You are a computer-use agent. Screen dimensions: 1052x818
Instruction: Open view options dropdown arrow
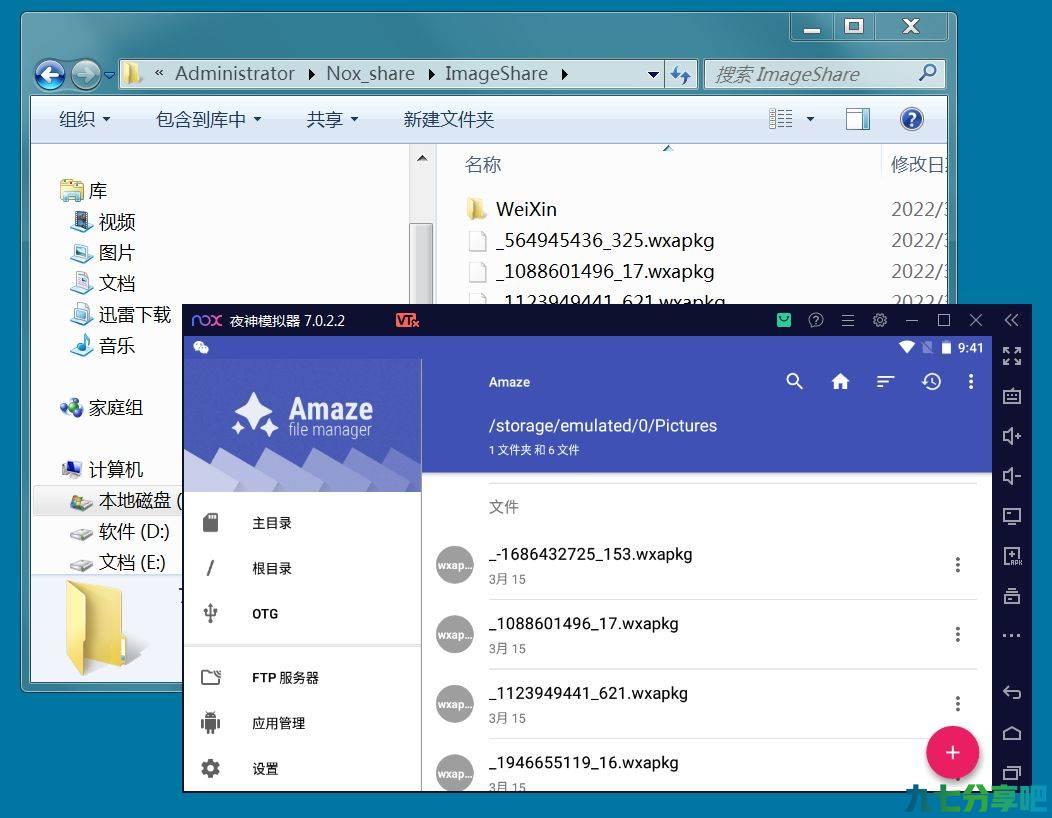(x=810, y=119)
